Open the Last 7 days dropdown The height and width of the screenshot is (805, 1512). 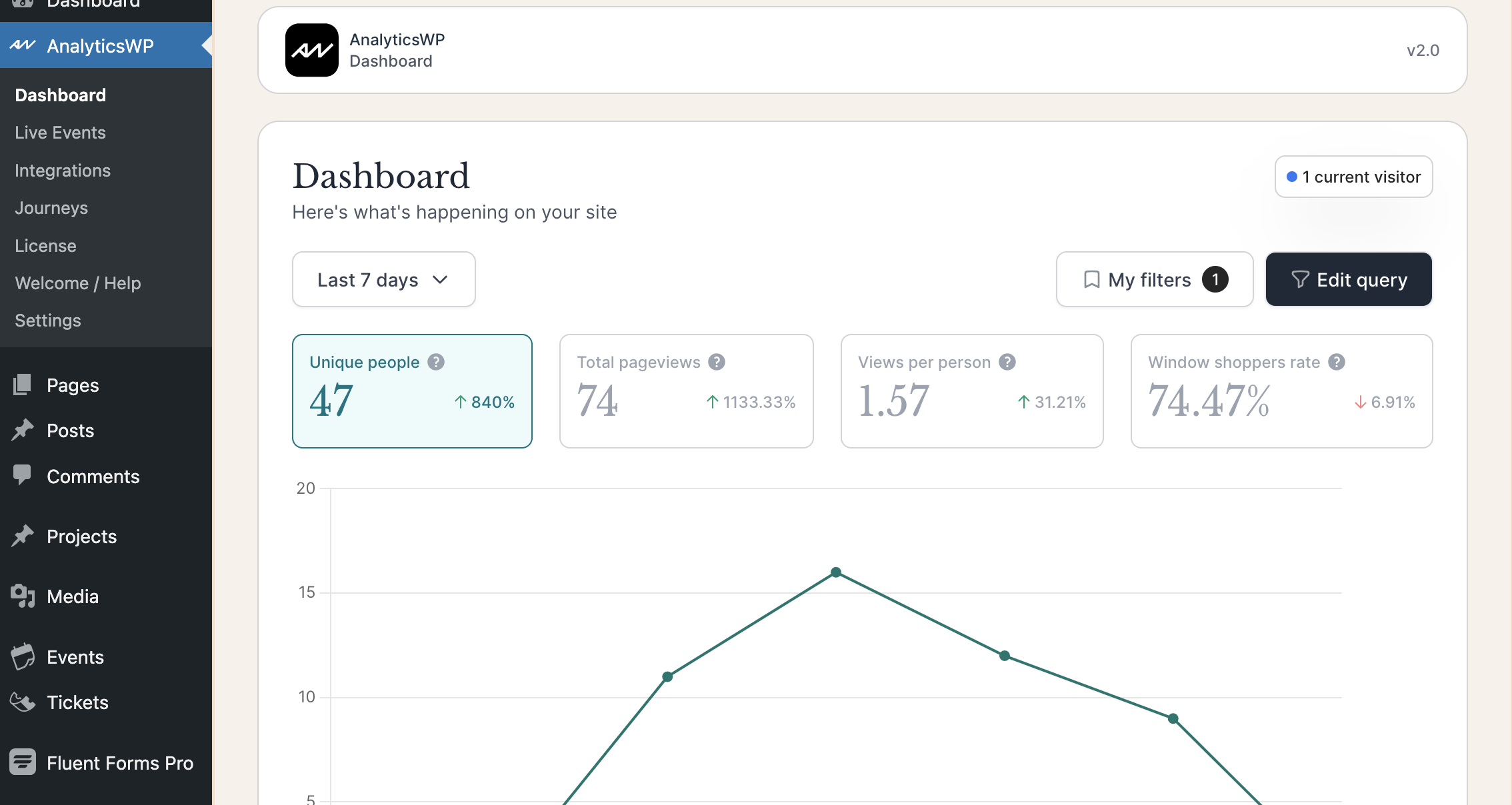tap(383, 279)
